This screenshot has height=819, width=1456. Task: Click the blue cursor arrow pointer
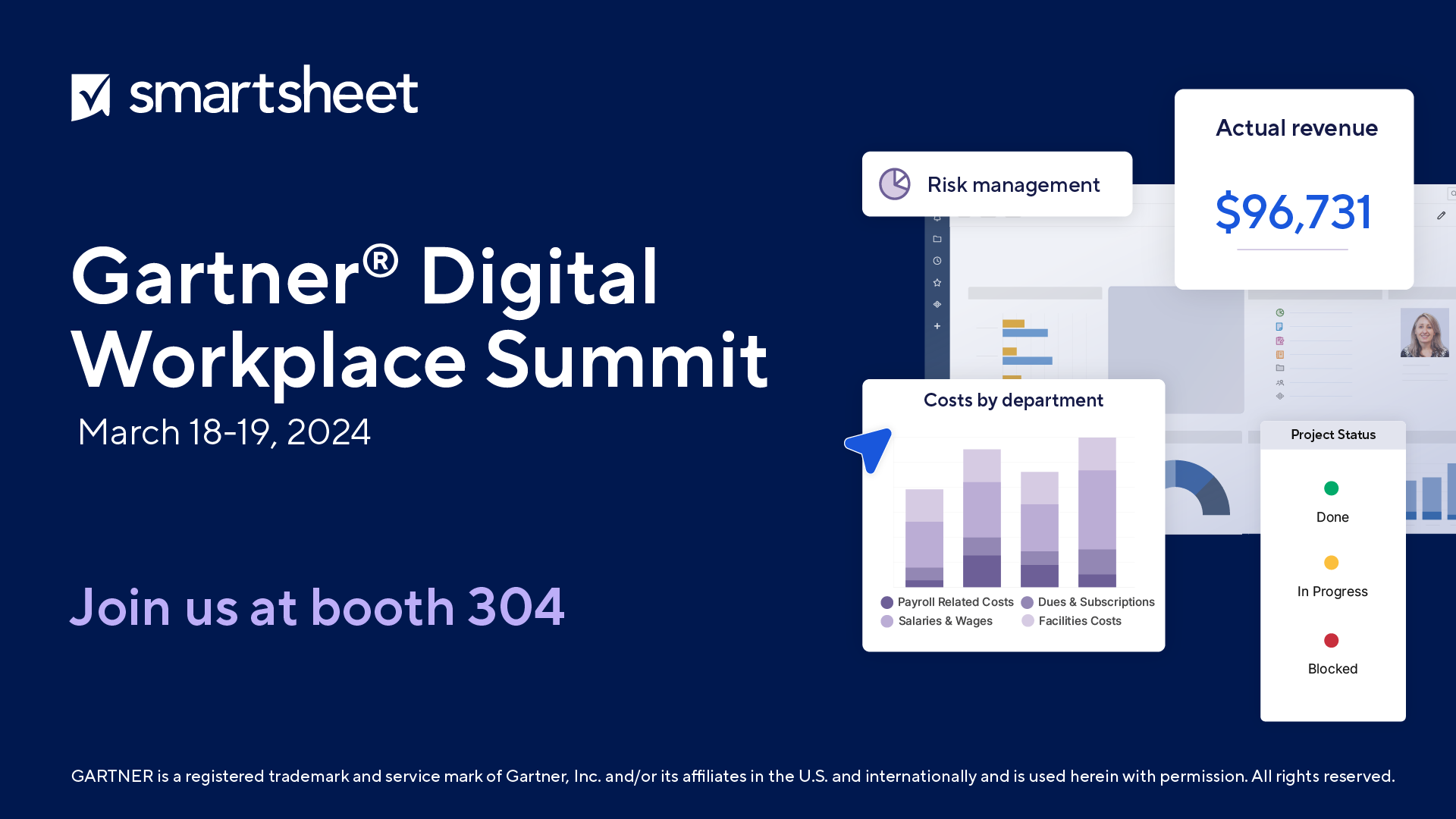click(x=871, y=447)
